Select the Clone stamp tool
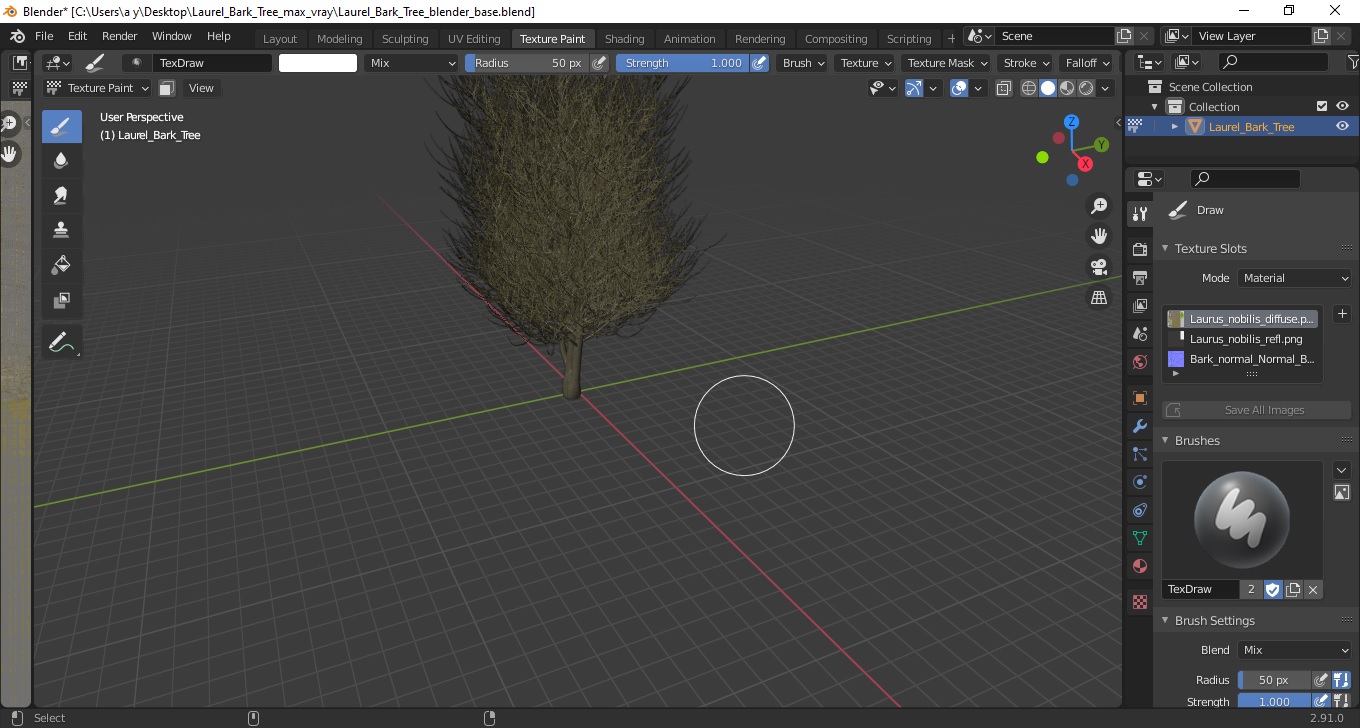The image size is (1360, 728). click(61, 230)
